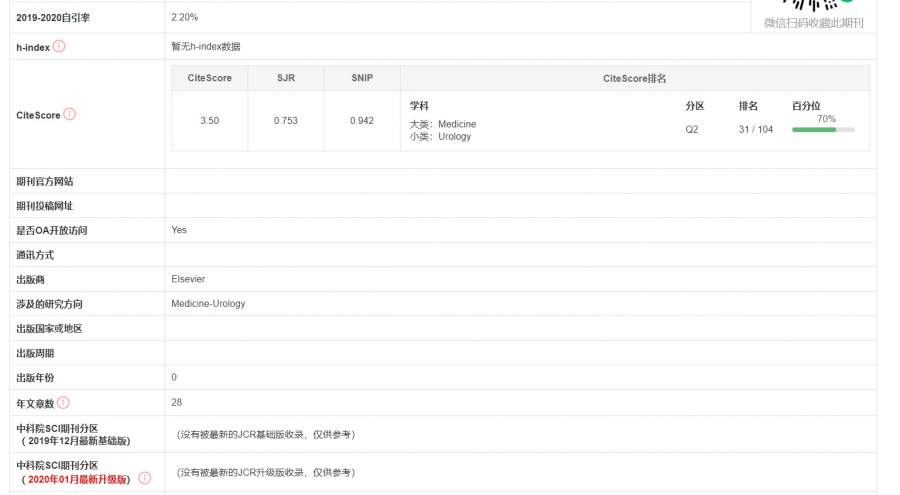
Task: Click the 31 / 104 ranking value
Action: (x=755, y=129)
